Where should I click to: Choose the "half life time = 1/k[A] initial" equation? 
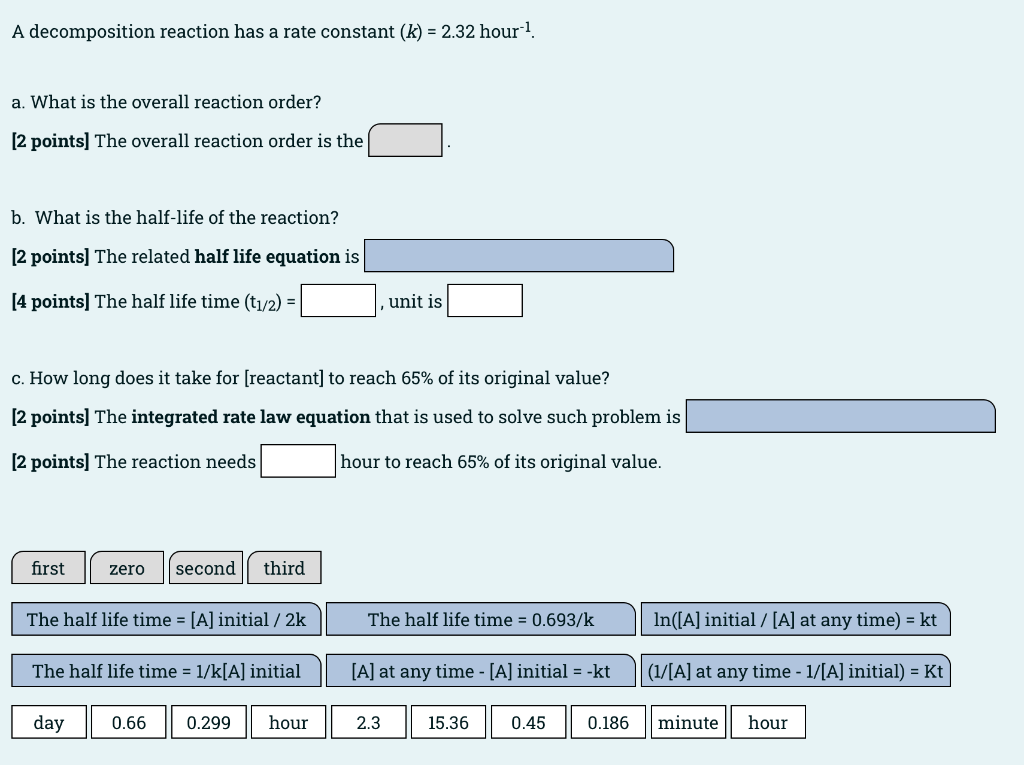pyautogui.click(x=166, y=671)
